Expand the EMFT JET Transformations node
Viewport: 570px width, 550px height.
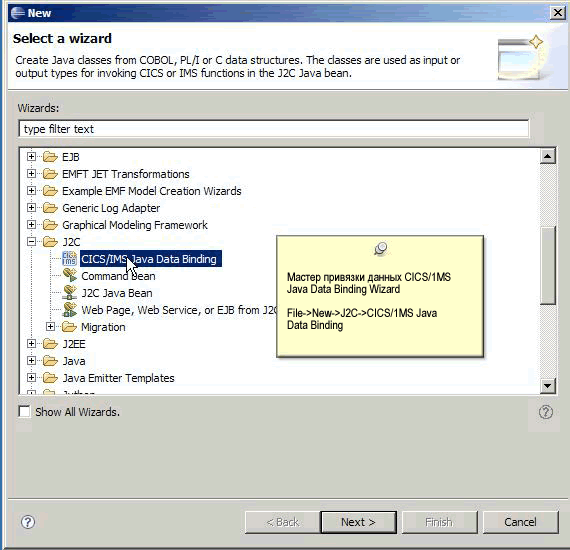[32, 174]
